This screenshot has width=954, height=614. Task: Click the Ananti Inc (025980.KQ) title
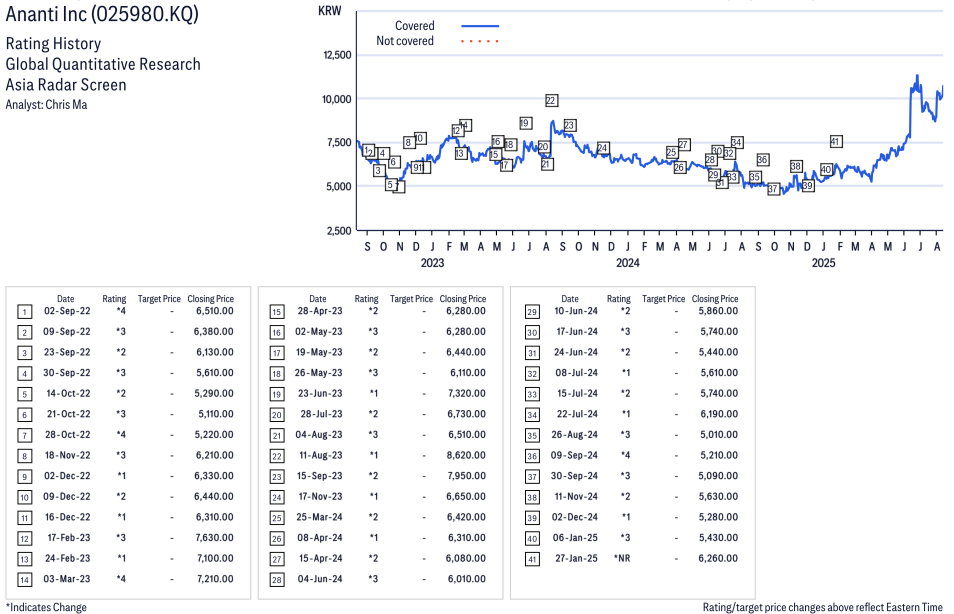[102, 13]
